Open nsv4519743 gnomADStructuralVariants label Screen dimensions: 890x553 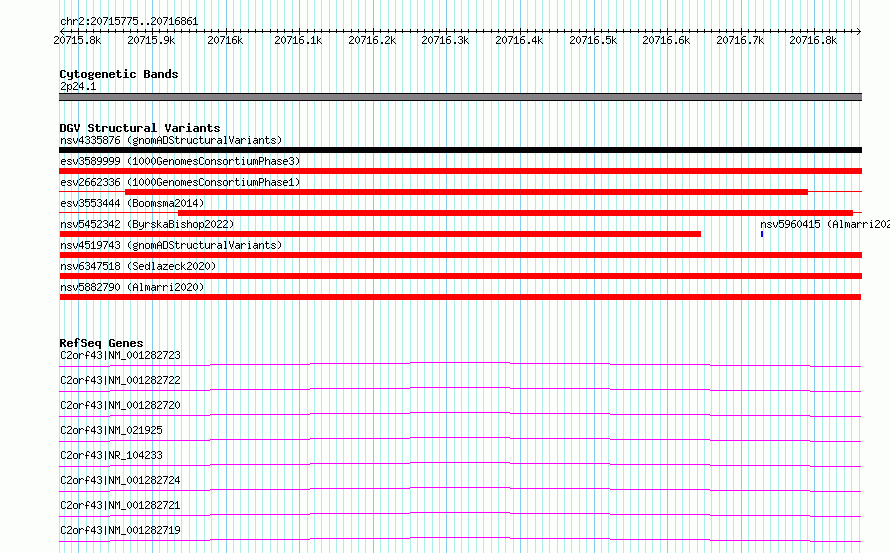click(x=171, y=245)
